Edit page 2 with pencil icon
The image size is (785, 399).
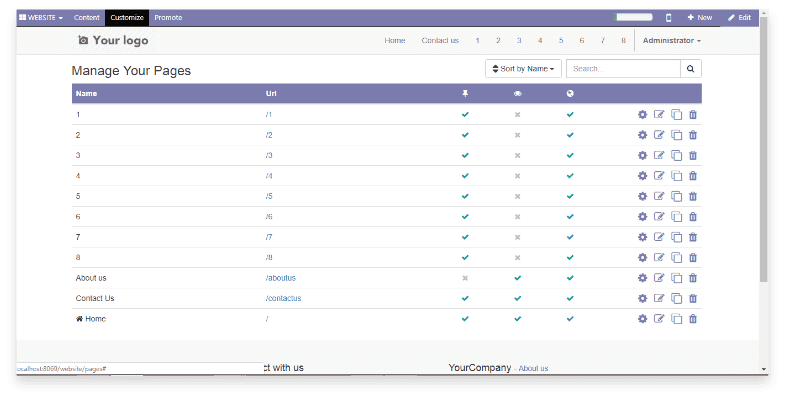[x=659, y=135]
